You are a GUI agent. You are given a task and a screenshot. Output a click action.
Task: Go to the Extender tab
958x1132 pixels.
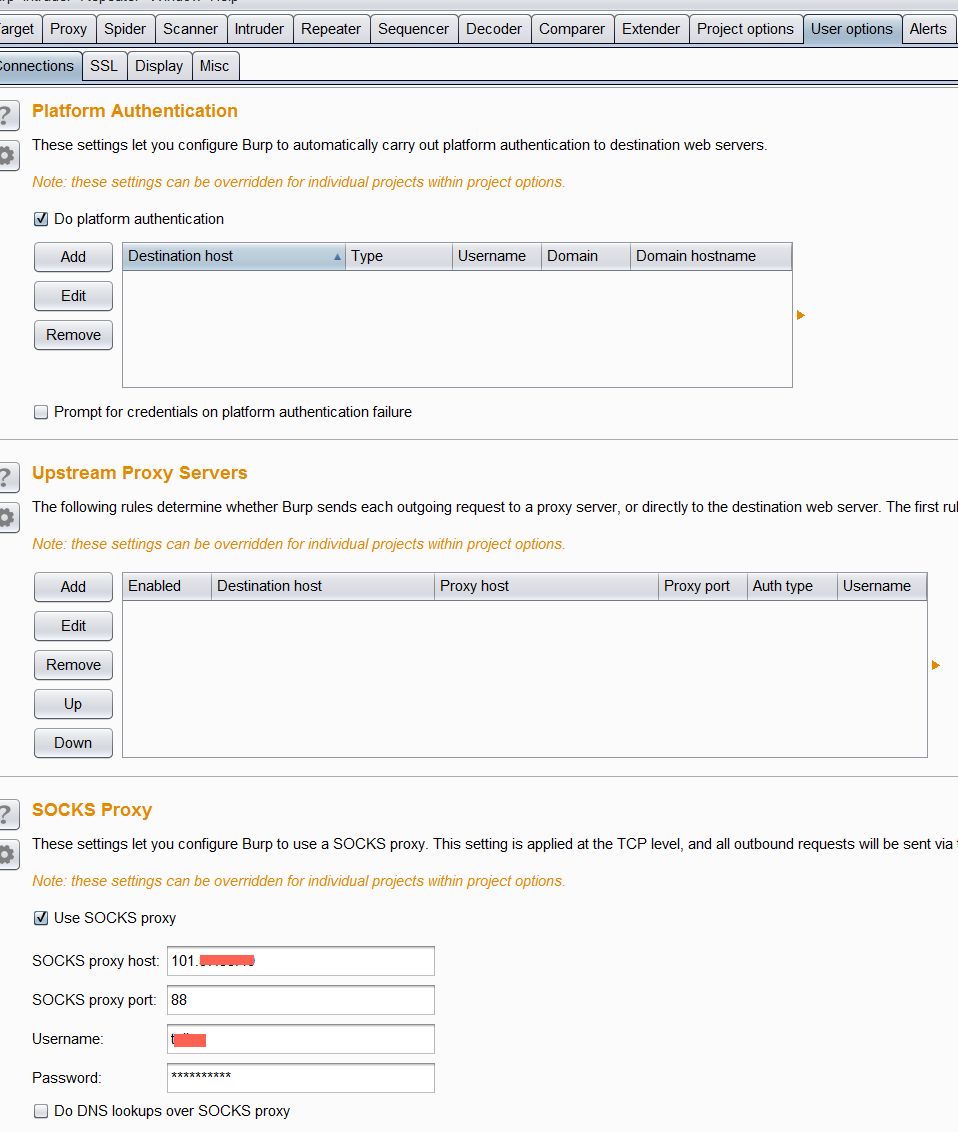[x=651, y=30]
